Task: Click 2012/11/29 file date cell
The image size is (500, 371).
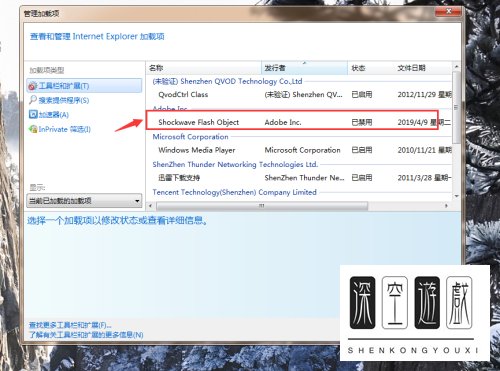Action: click(424, 95)
